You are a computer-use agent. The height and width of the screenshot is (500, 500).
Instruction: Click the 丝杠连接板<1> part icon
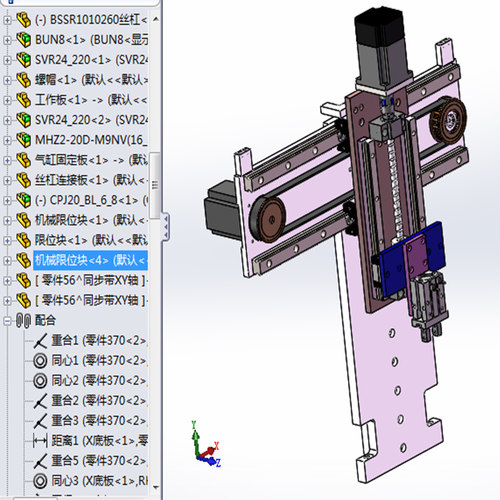click(x=23, y=180)
